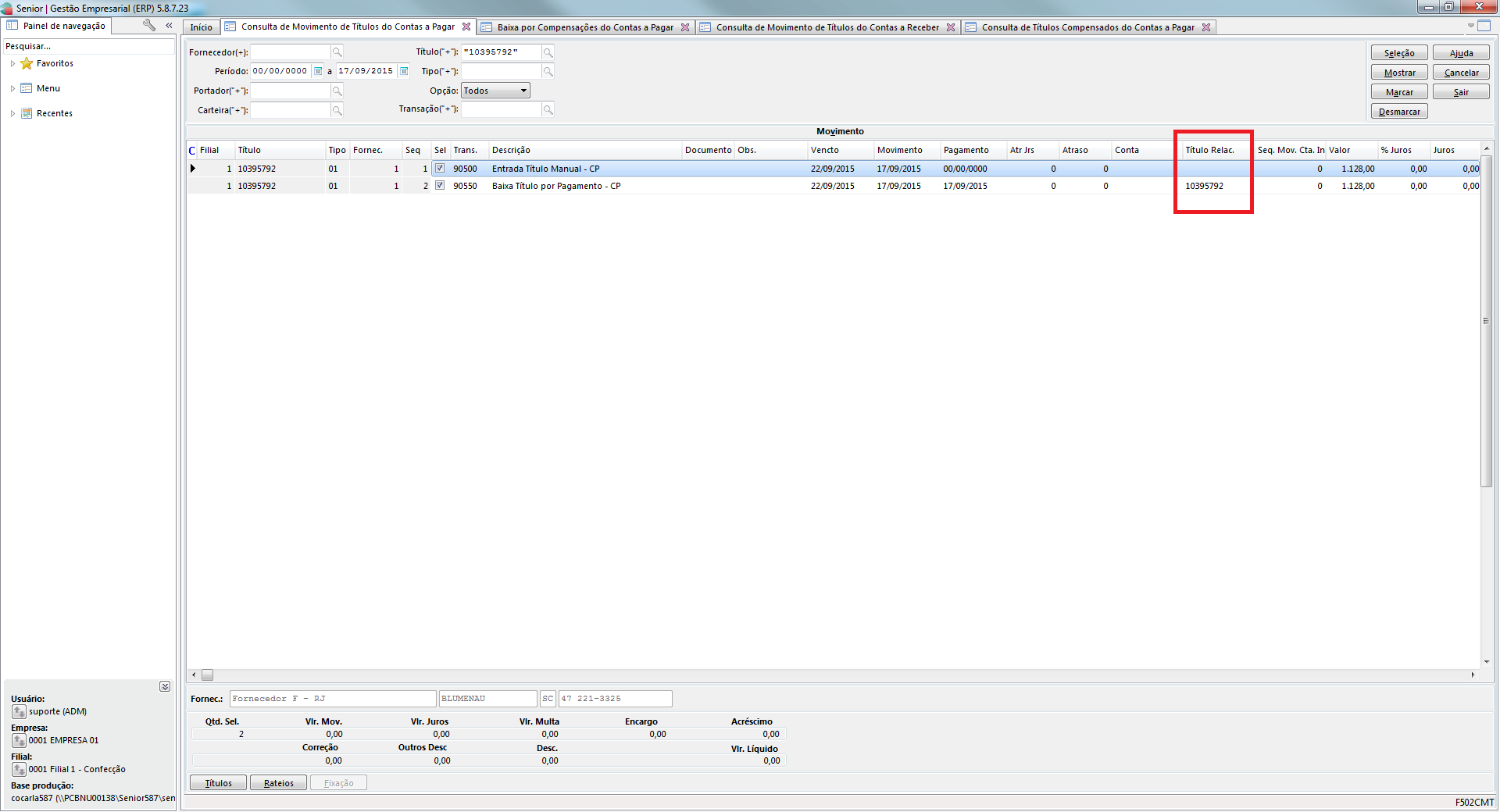Click the Portador lookup magnifier icon
The image size is (1500, 812).
tap(337, 91)
